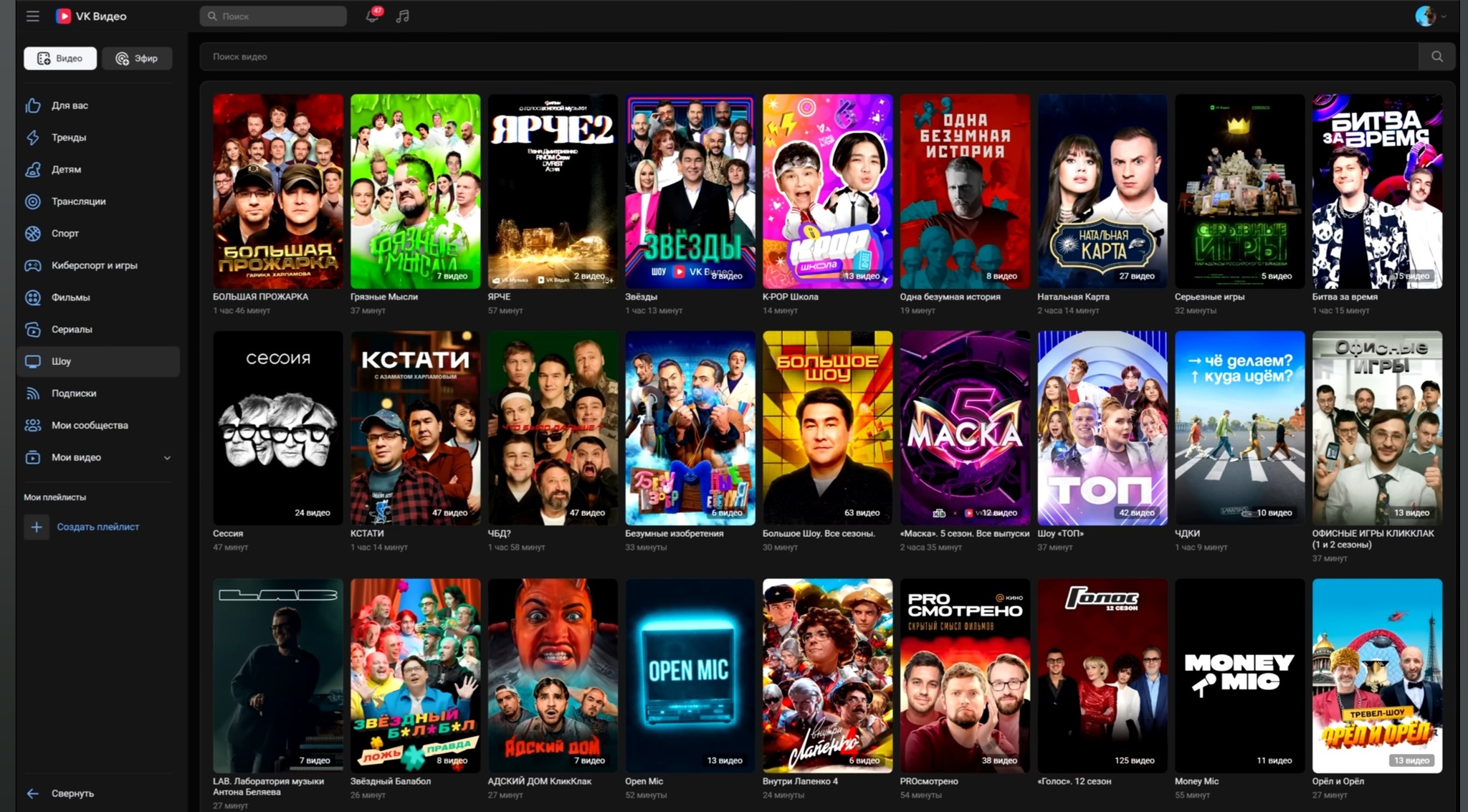Image resolution: width=1468 pixels, height=812 pixels.
Task: Click the profile avatar
Action: click(x=1425, y=16)
